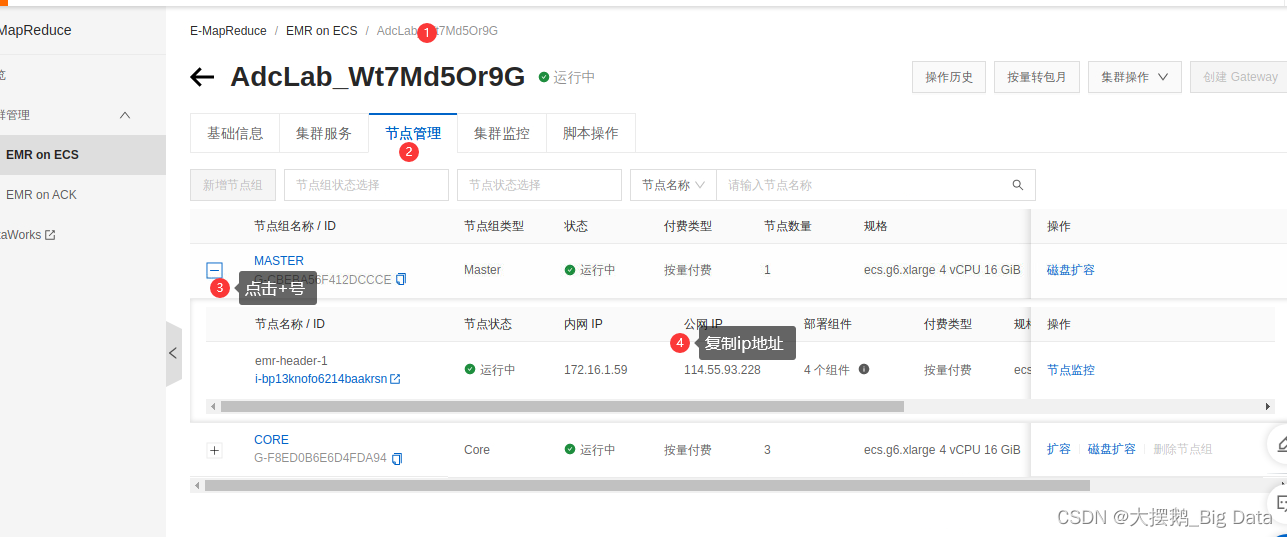Click search magnifier icon in node name field

point(1018,185)
